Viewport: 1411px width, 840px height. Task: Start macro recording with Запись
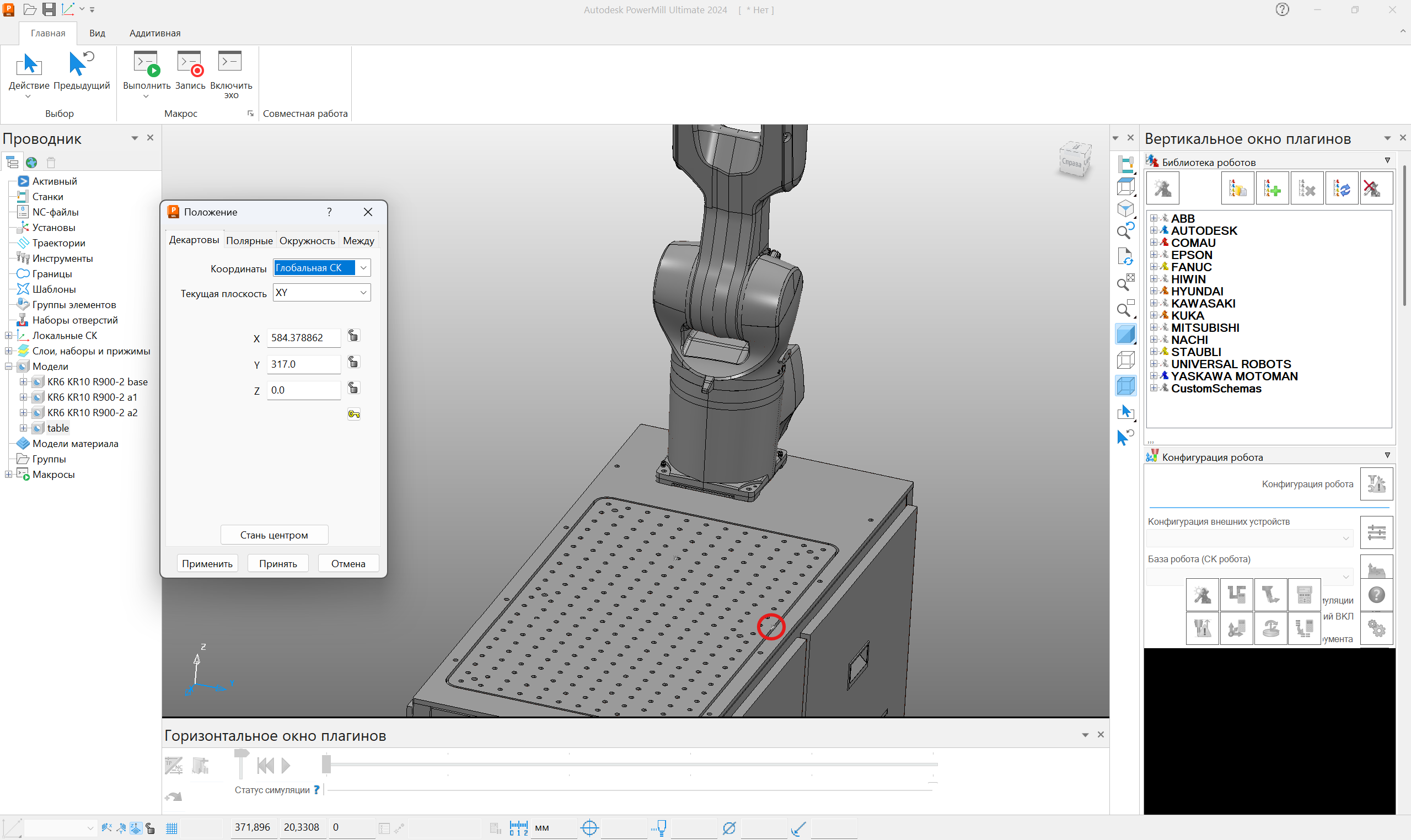click(x=190, y=64)
